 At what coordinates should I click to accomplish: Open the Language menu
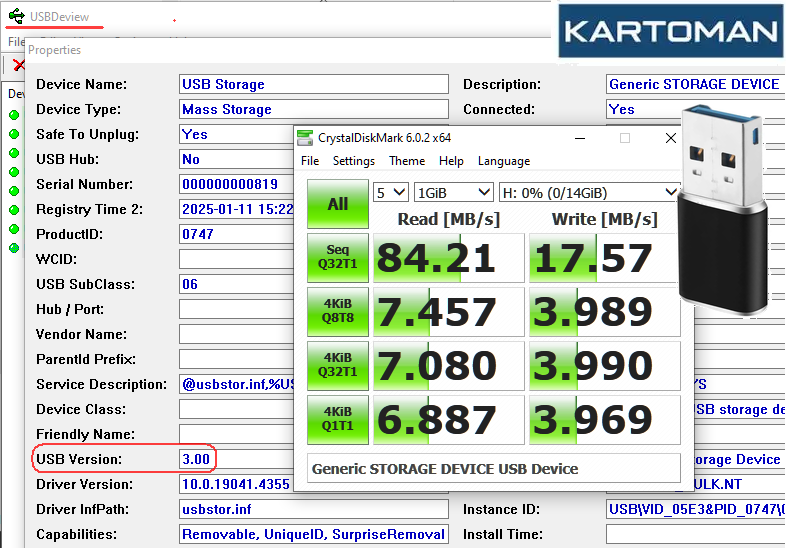(x=504, y=161)
